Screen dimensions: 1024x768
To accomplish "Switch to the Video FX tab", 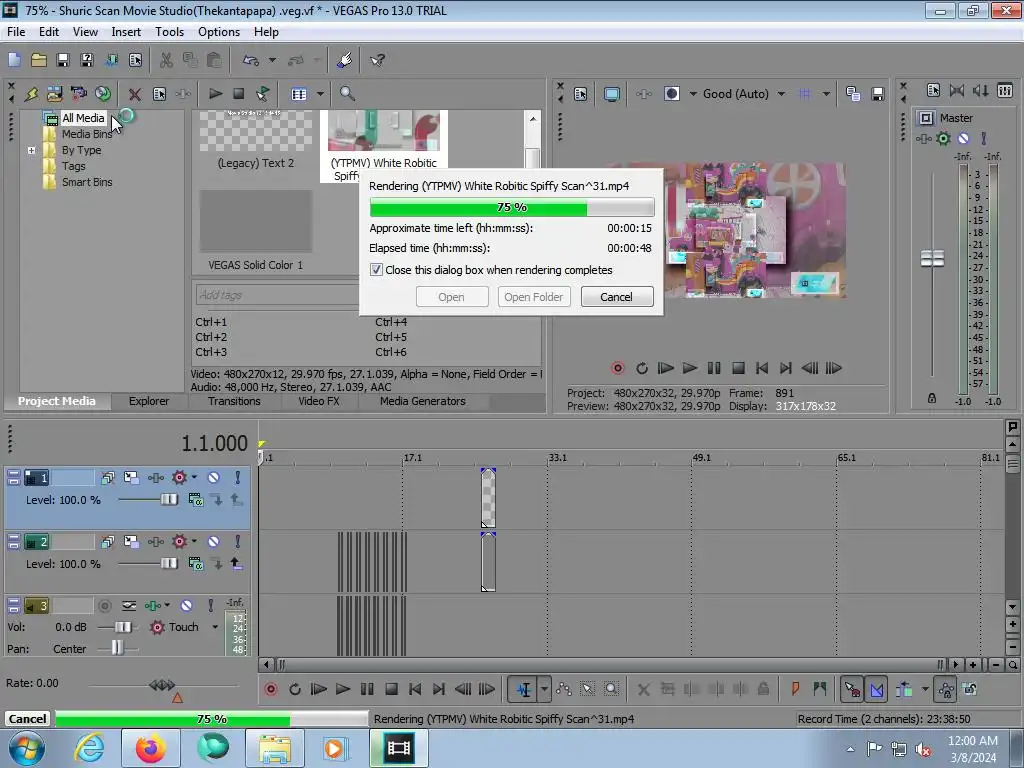I will tap(319, 401).
